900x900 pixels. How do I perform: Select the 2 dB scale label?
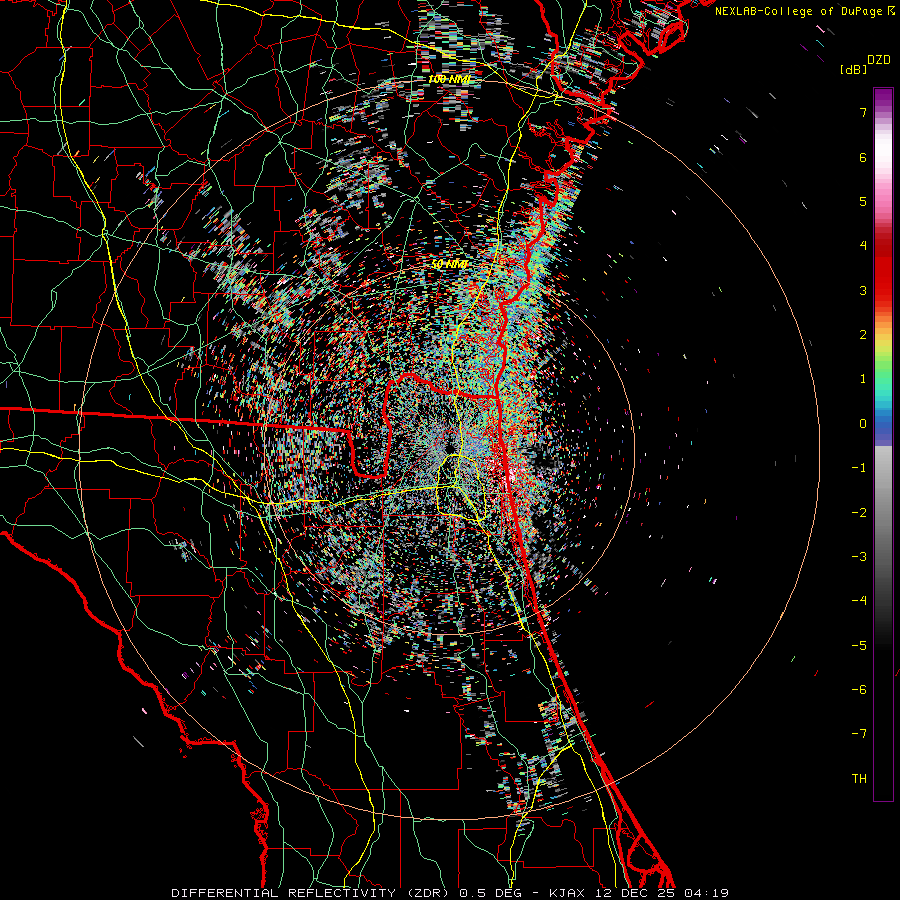point(863,335)
